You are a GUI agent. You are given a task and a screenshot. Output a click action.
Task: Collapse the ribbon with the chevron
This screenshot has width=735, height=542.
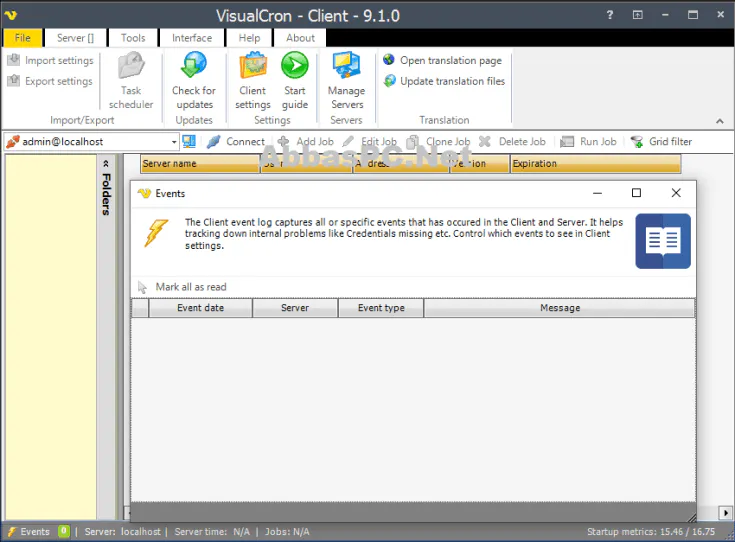click(x=720, y=121)
